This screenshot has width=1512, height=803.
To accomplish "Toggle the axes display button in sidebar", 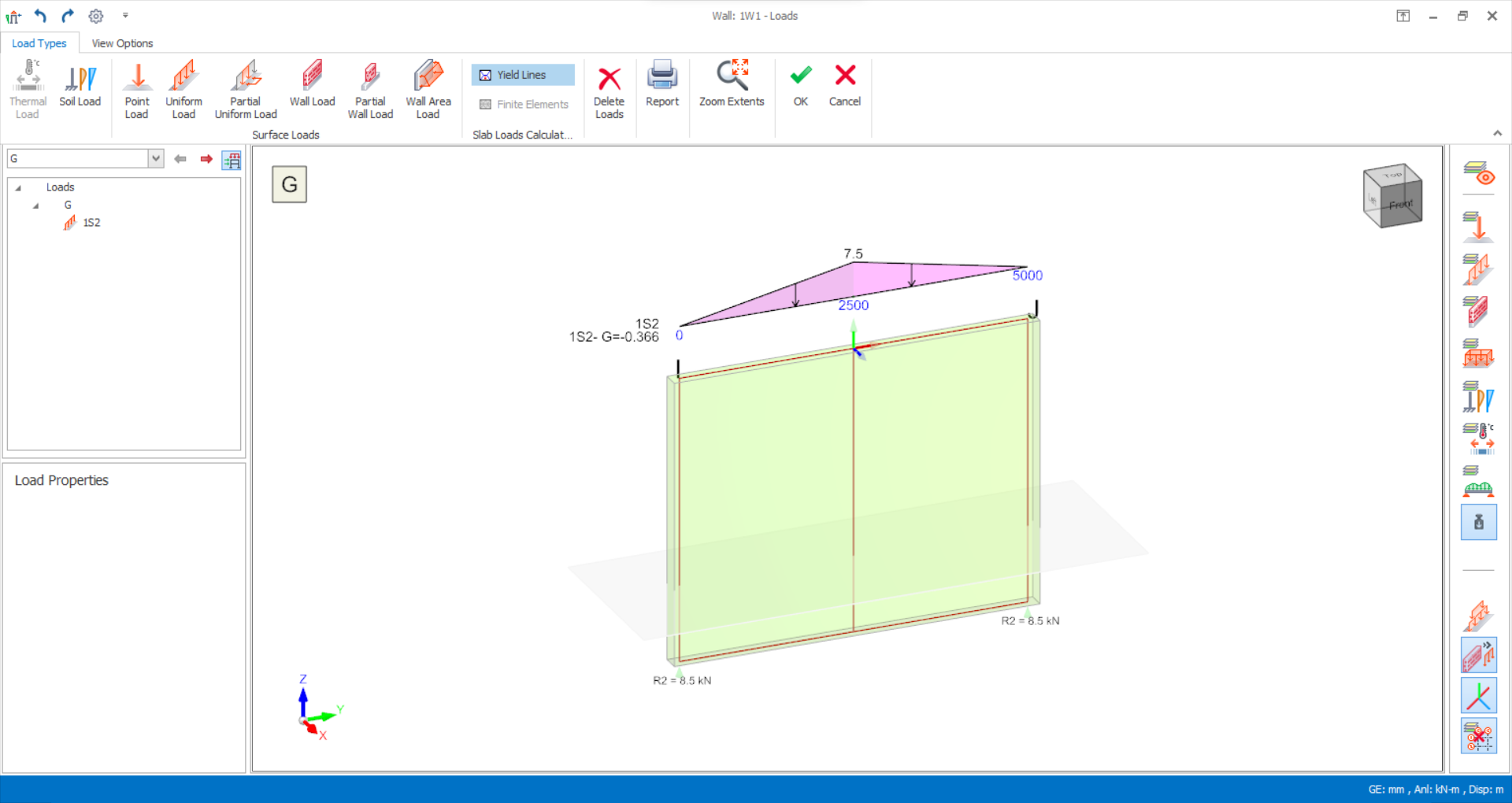I will point(1478,696).
